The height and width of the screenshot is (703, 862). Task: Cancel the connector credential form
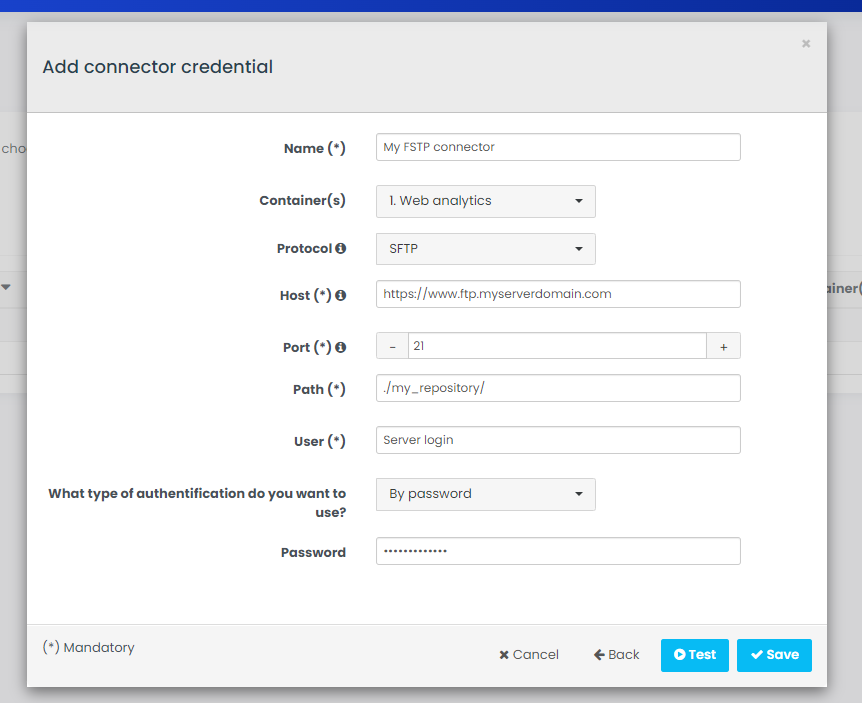pyautogui.click(x=529, y=655)
